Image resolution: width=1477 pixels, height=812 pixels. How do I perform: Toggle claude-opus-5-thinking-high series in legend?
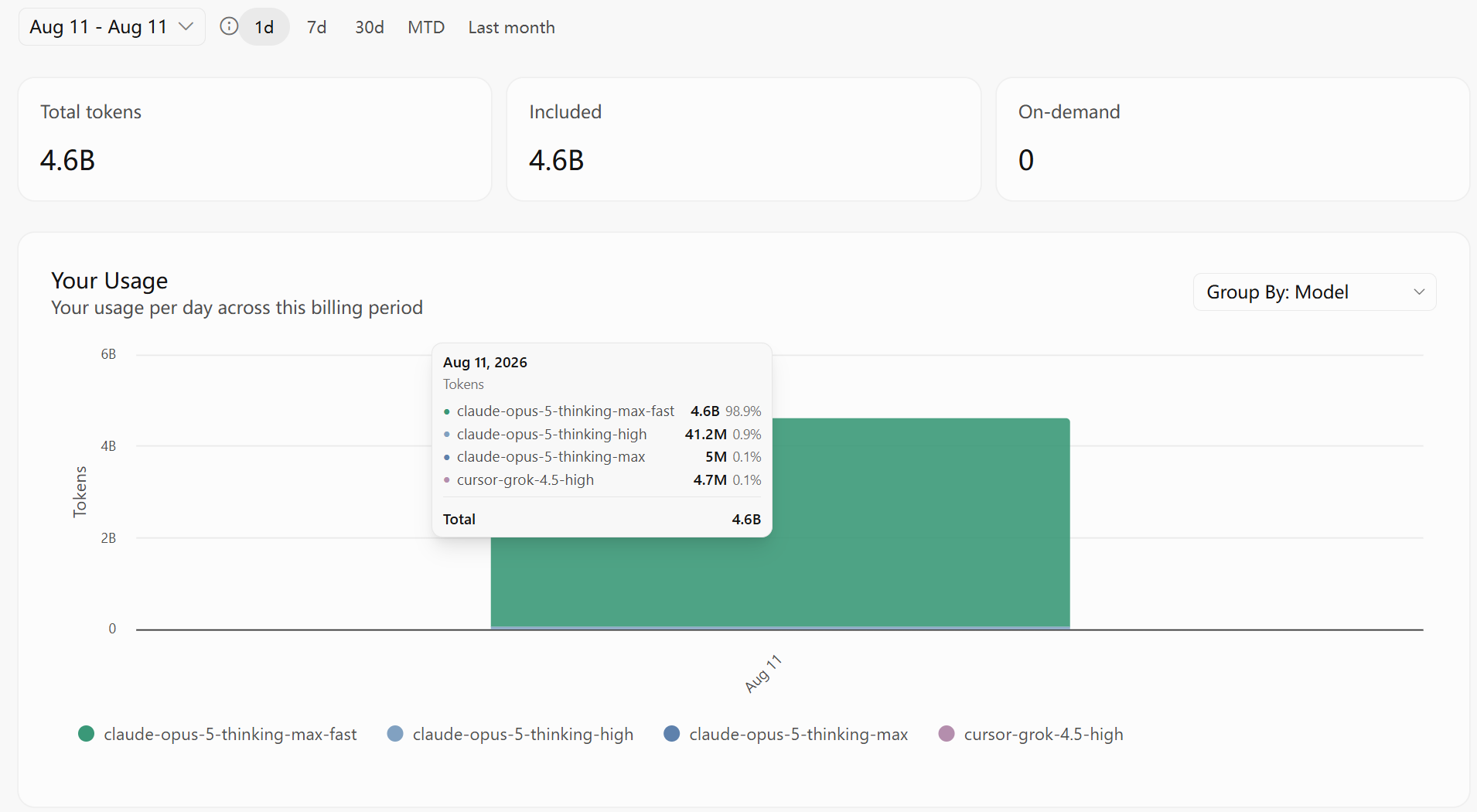click(510, 734)
